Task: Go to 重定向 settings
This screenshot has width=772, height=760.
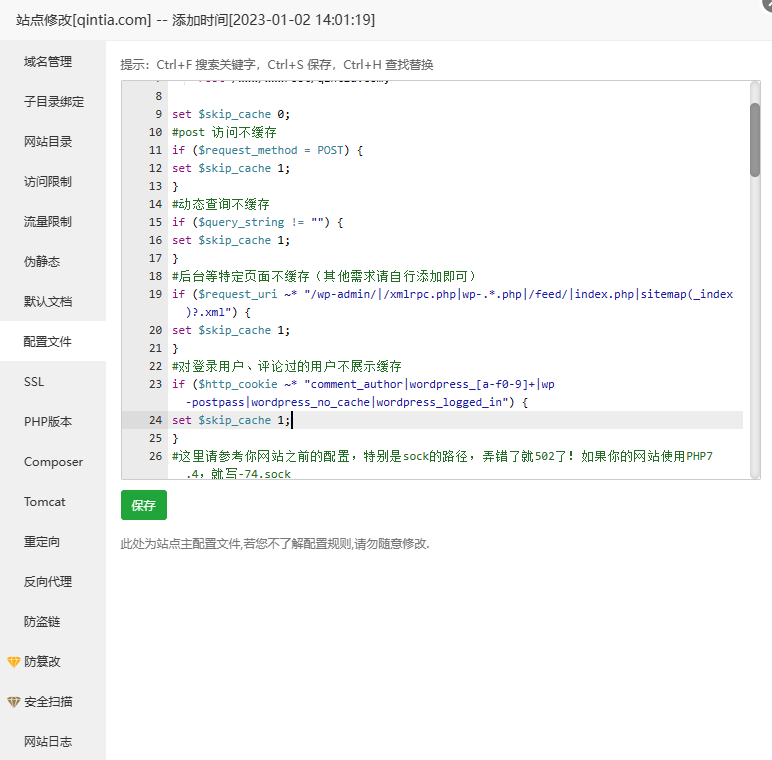Action: 42,542
